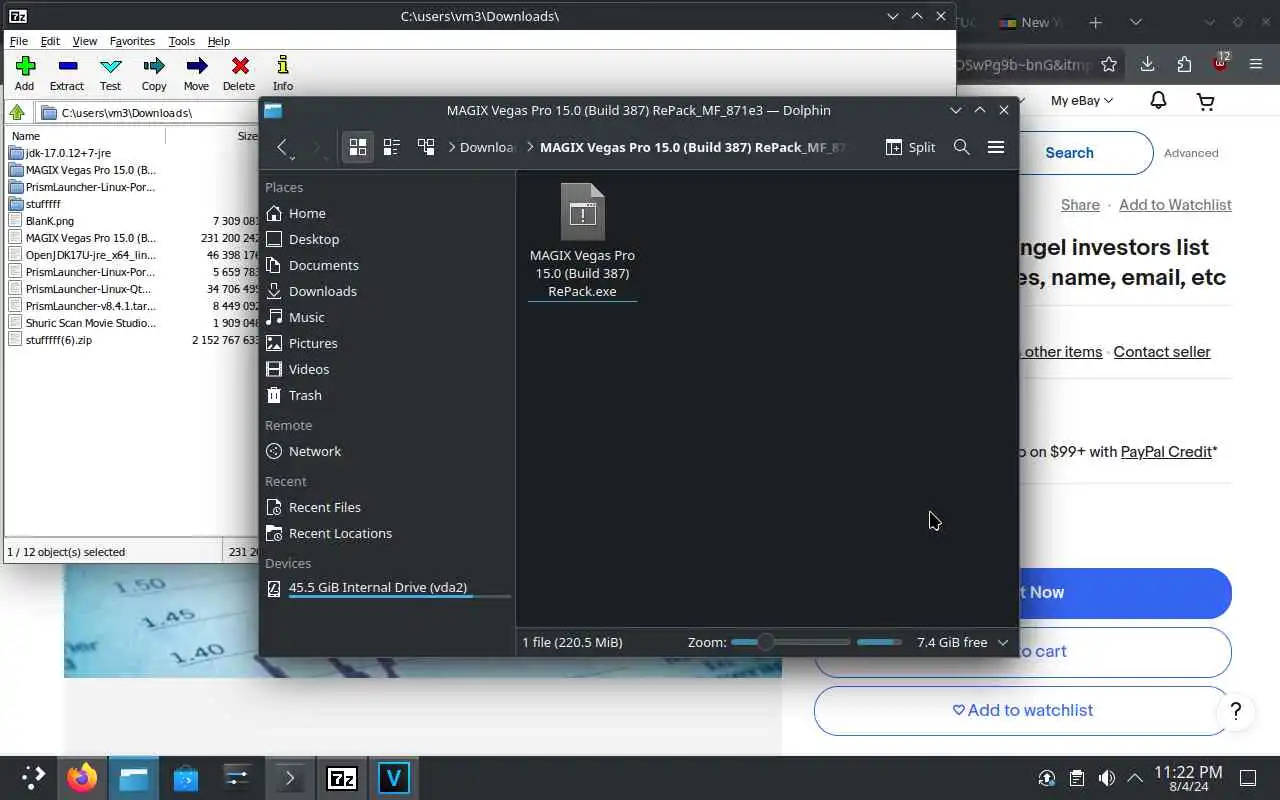This screenshot has width=1280, height=800.
Task: Open the 7-Zip Favorites menu
Action: tap(132, 41)
